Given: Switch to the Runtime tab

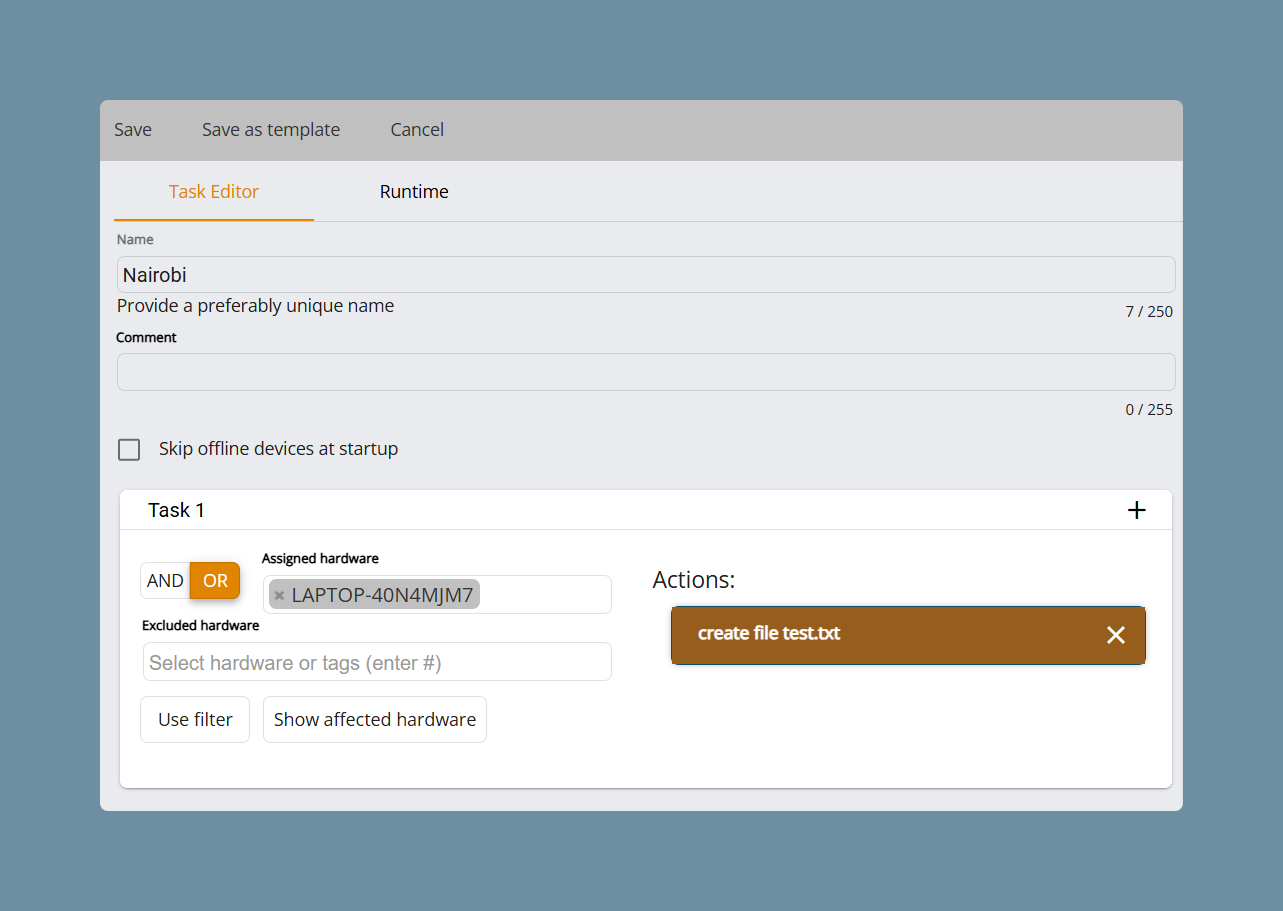Looking at the screenshot, I should pos(414,192).
